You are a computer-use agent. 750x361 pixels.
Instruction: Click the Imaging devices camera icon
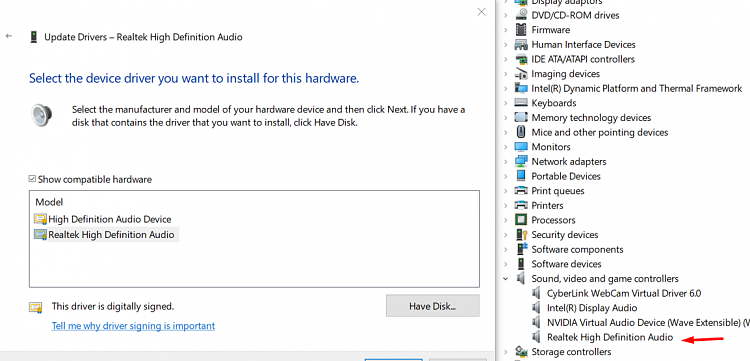click(521, 74)
